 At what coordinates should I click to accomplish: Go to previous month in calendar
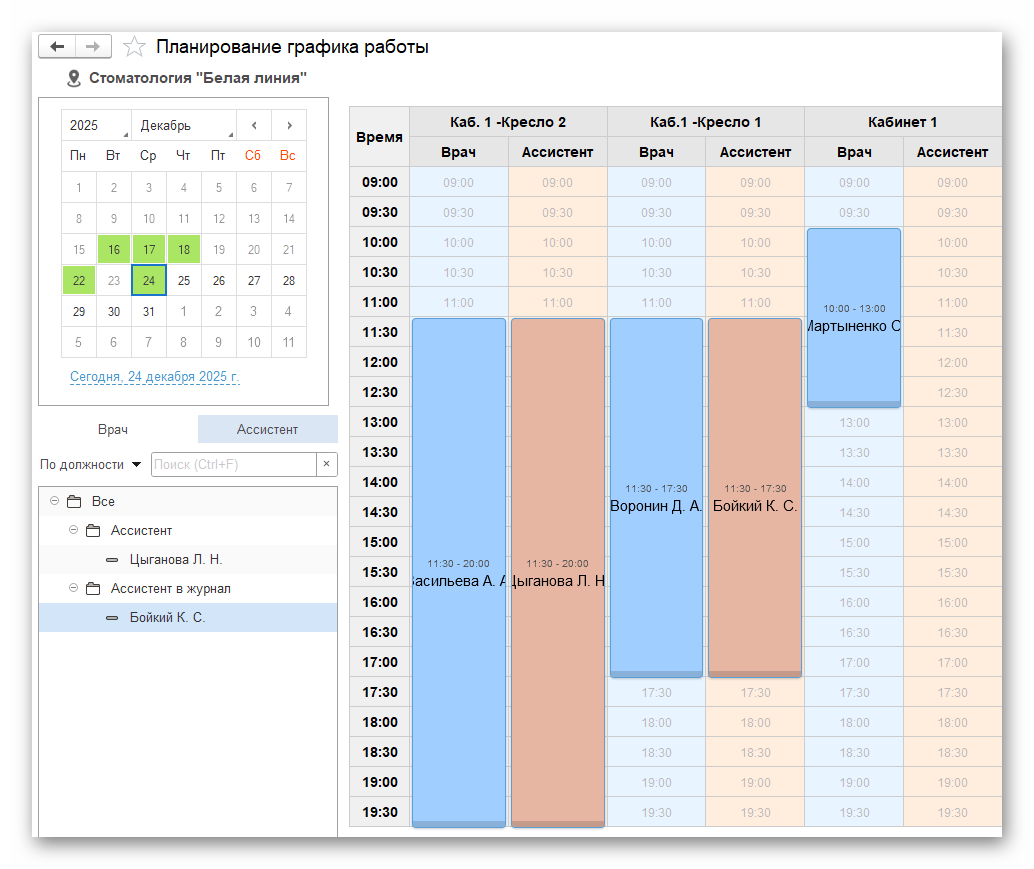click(x=254, y=125)
